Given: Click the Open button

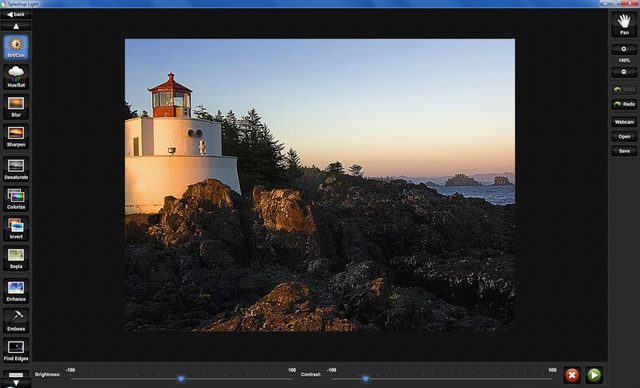Looking at the screenshot, I should click(x=624, y=137).
